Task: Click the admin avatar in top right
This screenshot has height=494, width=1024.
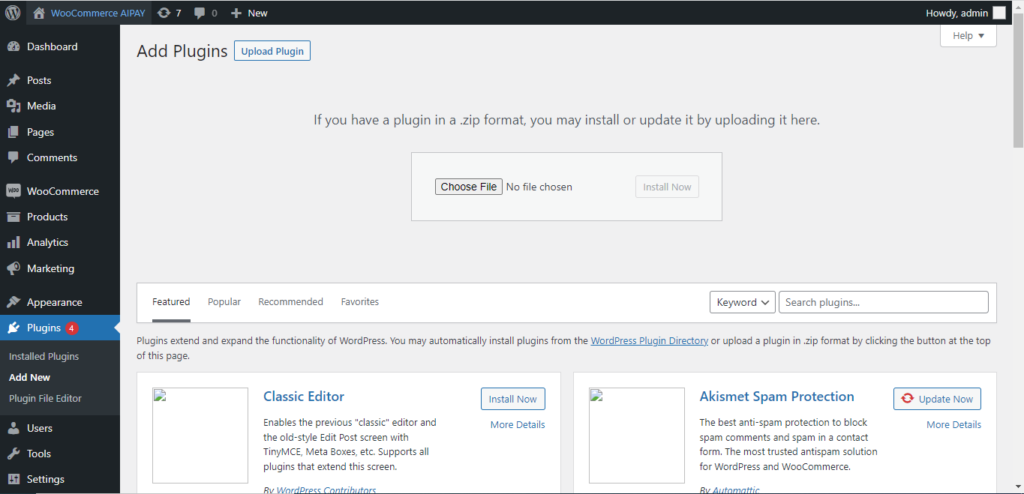Action: 999,13
